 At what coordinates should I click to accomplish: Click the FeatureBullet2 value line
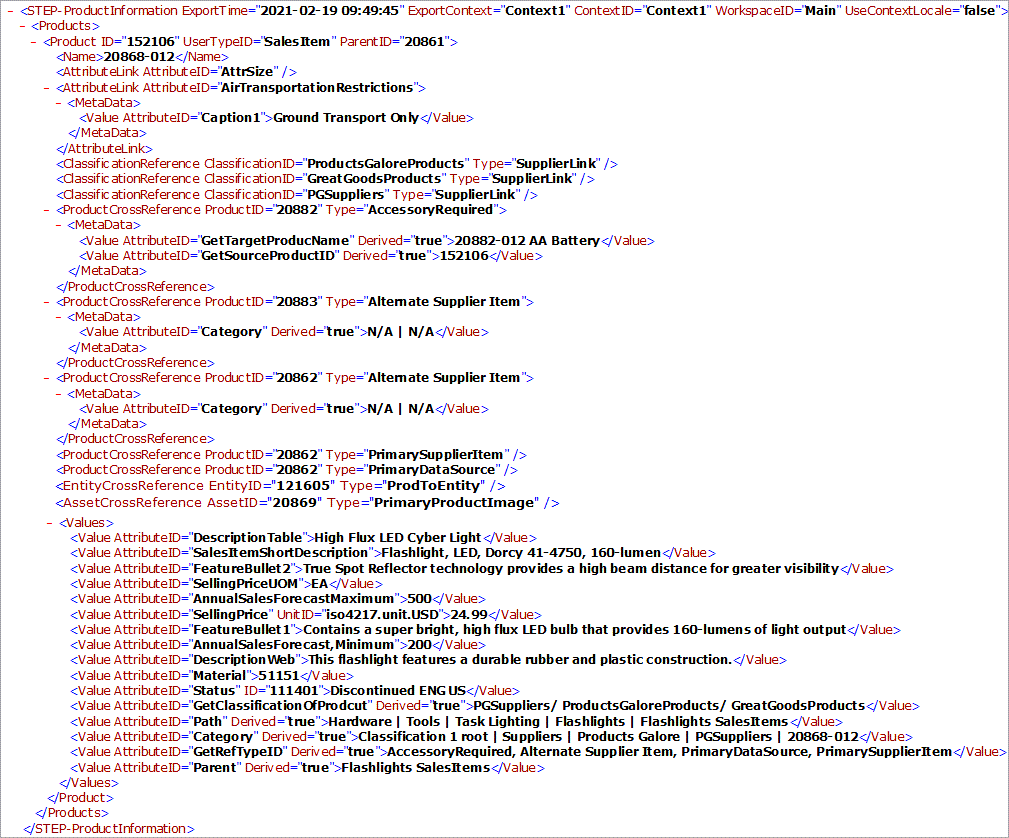482,569
